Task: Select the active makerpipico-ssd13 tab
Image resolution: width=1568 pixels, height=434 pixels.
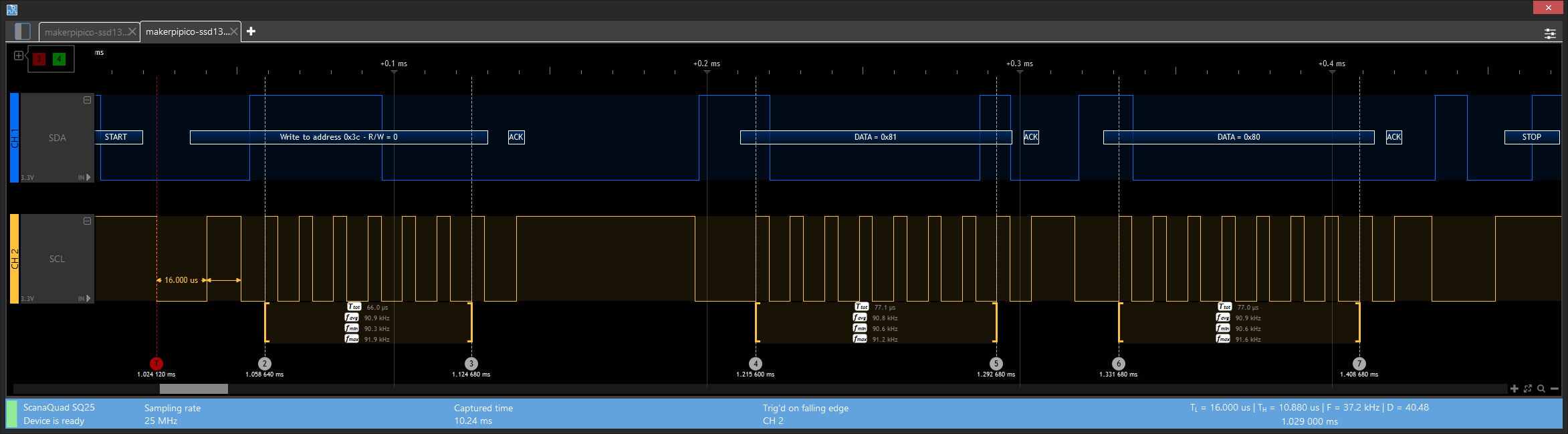Action: tap(187, 31)
